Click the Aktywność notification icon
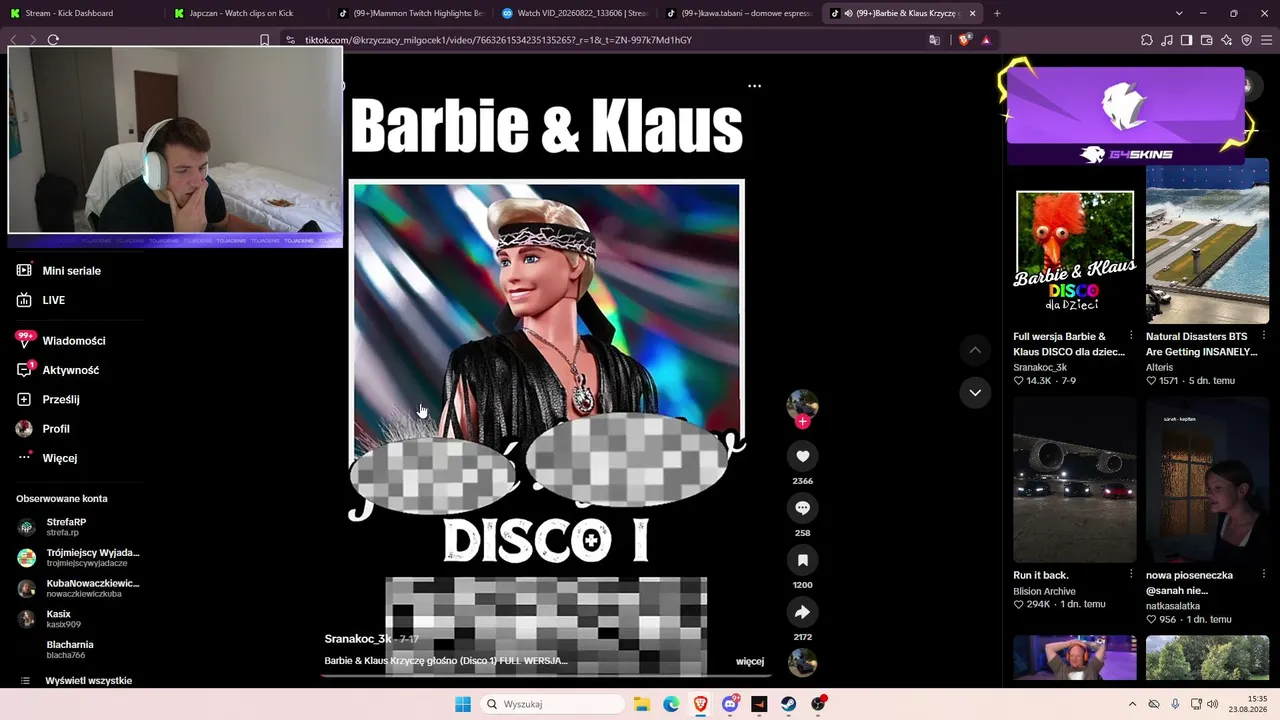 point(24,370)
